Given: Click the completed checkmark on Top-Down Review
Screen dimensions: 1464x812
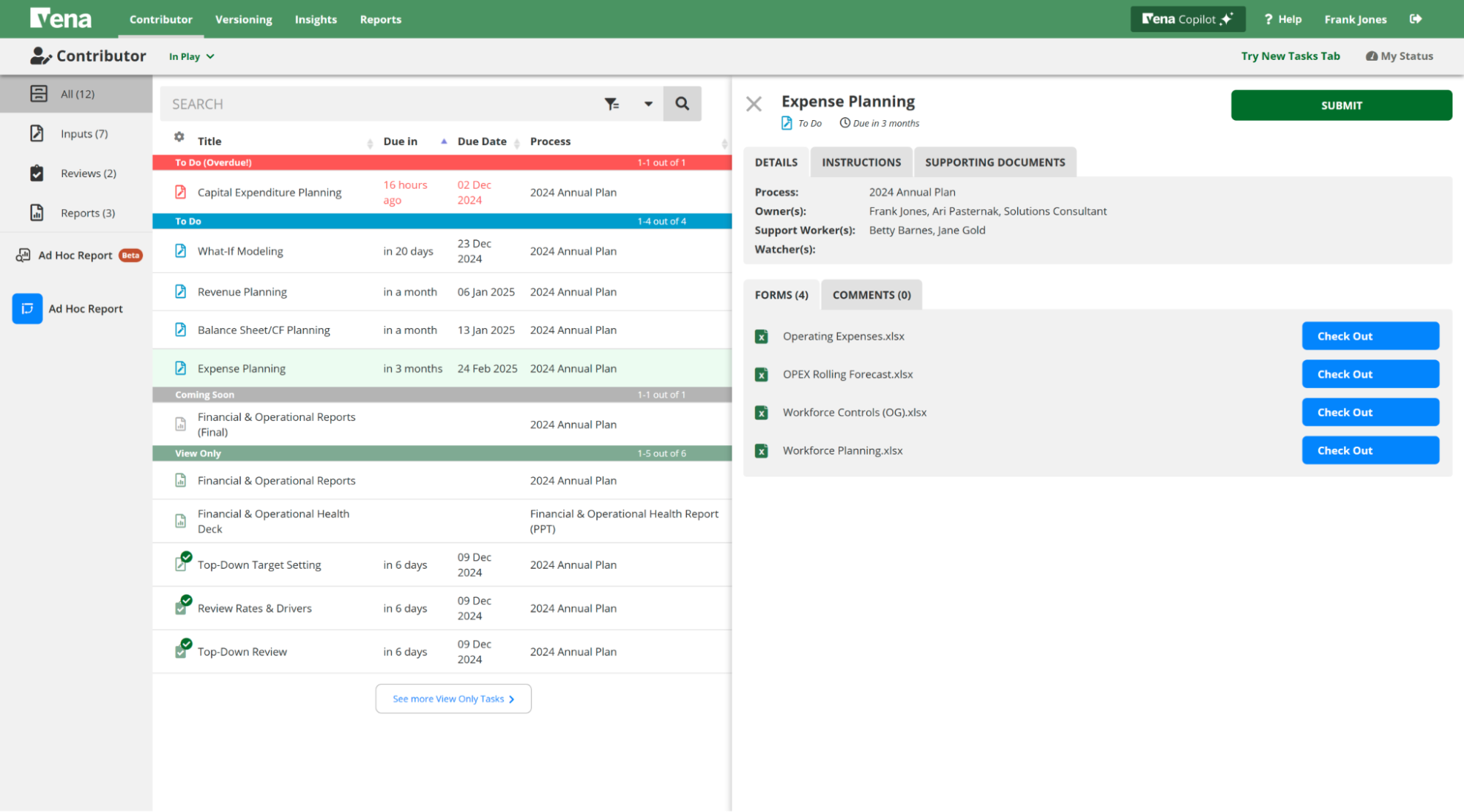Looking at the screenshot, I should point(186,646).
